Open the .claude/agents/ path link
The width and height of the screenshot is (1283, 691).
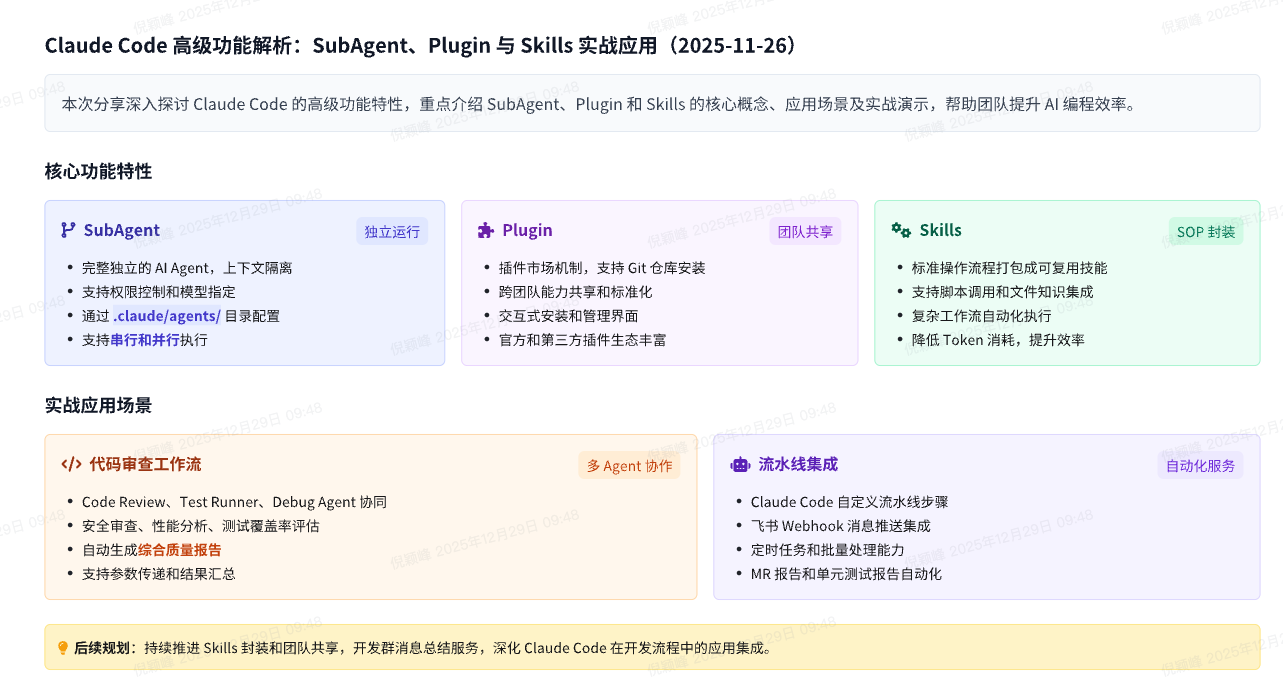pyautogui.click(x=167, y=316)
